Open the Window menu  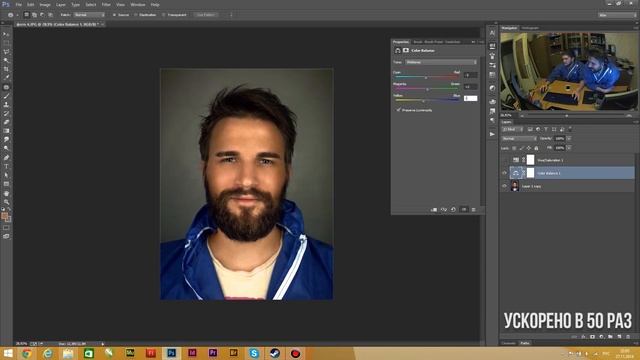point(138,4)
